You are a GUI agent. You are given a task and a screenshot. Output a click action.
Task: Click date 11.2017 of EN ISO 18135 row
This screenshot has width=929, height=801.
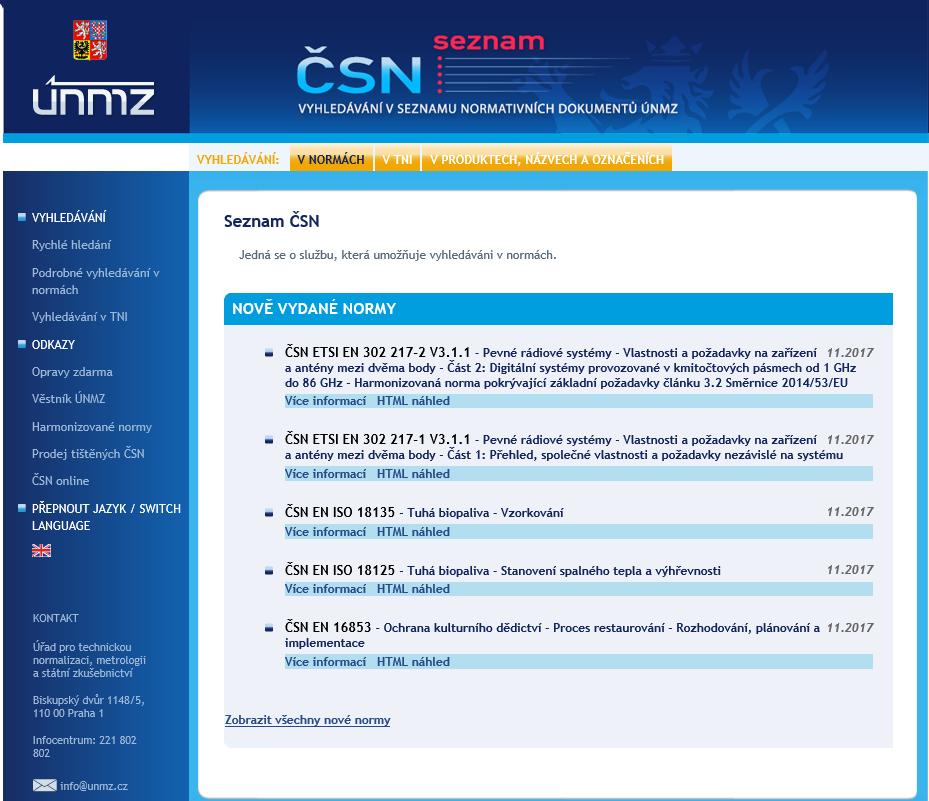(850, 511)
